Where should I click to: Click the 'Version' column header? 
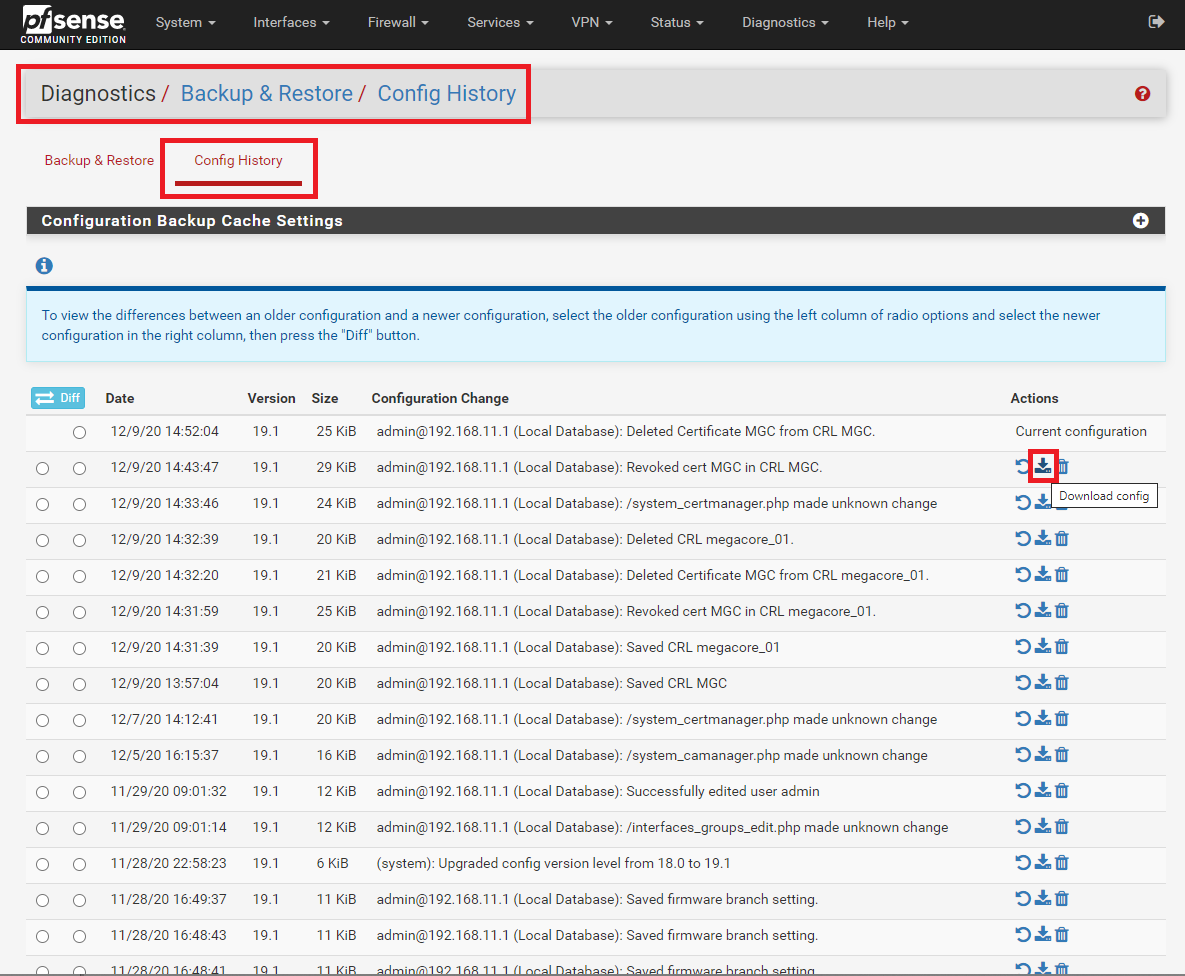(271, 398)
